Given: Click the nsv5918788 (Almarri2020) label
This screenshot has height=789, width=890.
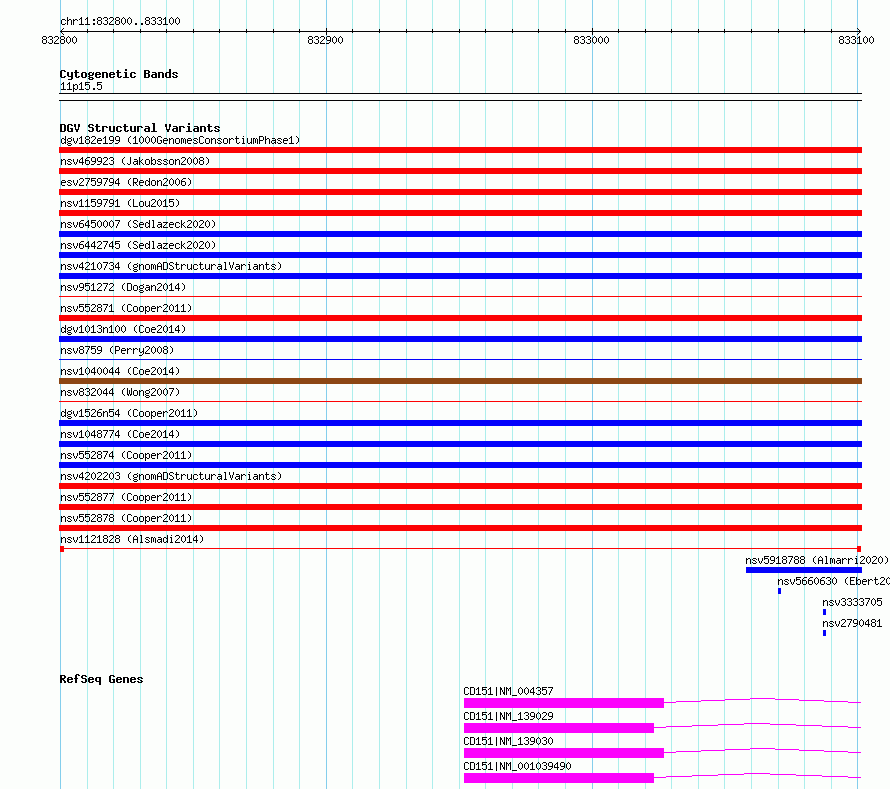Looking at the screenshot, I should click(x=817, y=560).
